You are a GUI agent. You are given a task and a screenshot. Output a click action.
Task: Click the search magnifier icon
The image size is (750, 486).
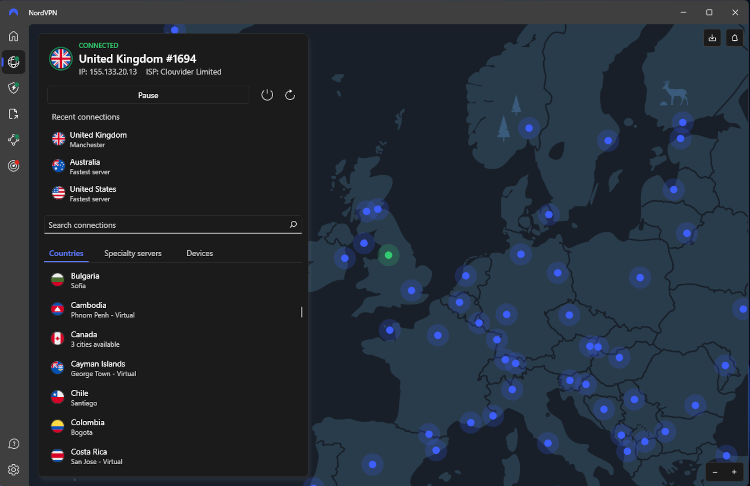pos(293,224)
